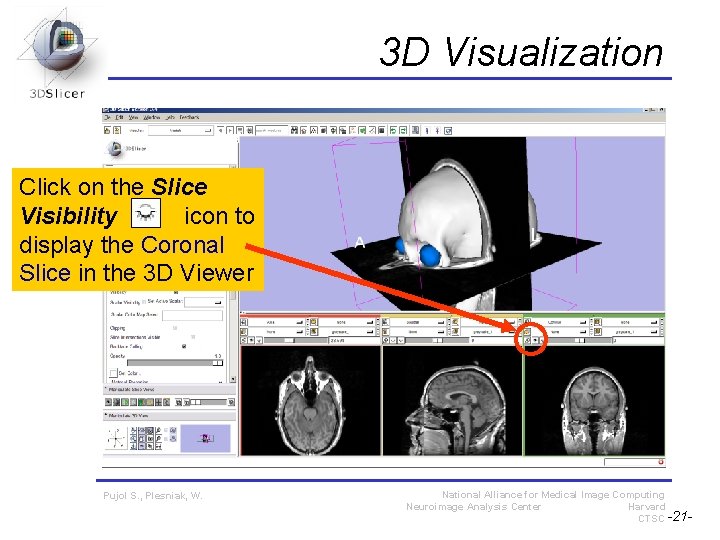Click the Coronal slice offset value field
Image resolution: width=720 pixels, height=540 pixels.
tap(637, 340)
